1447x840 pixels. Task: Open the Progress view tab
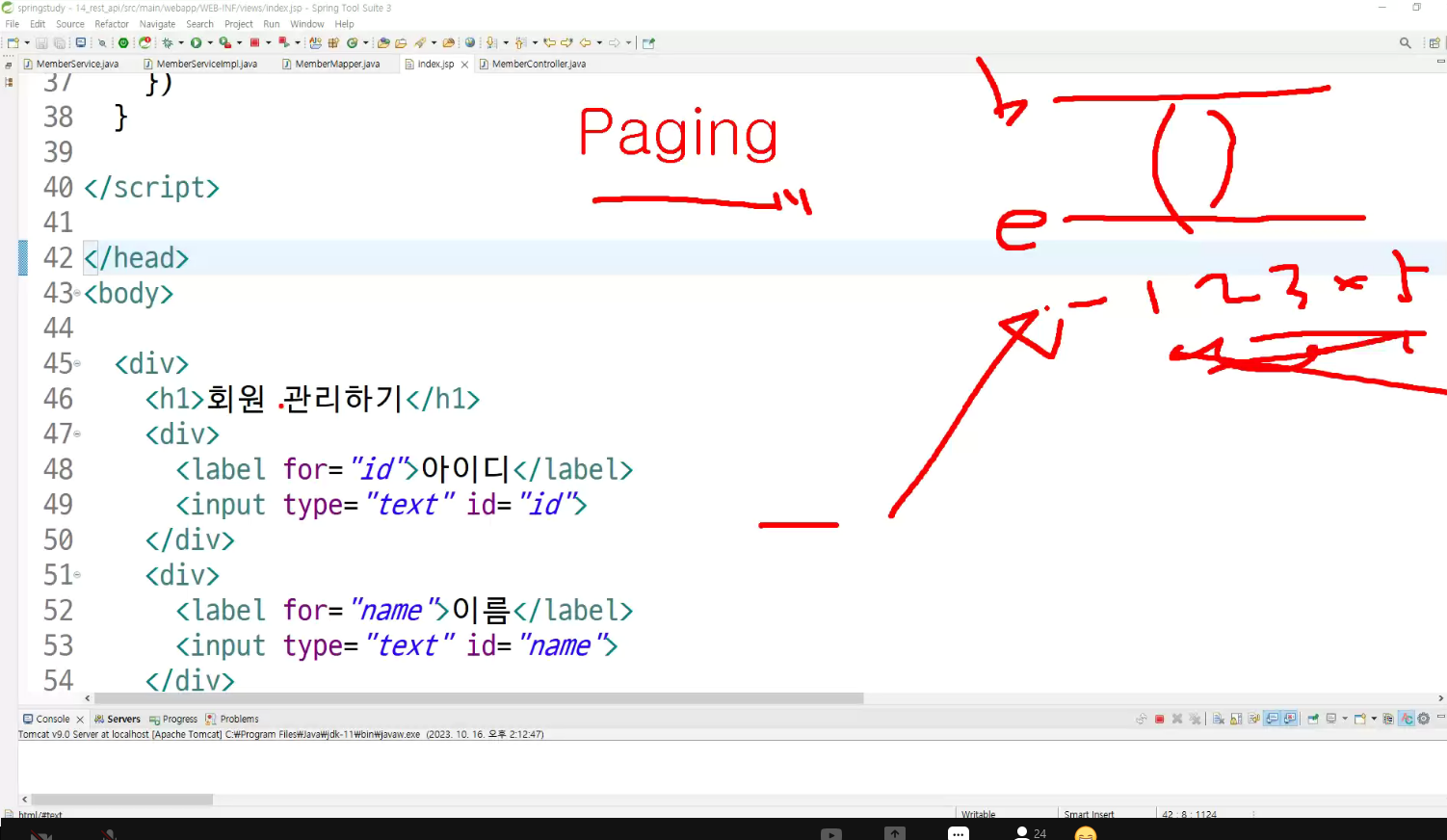(x=173, y=719)
